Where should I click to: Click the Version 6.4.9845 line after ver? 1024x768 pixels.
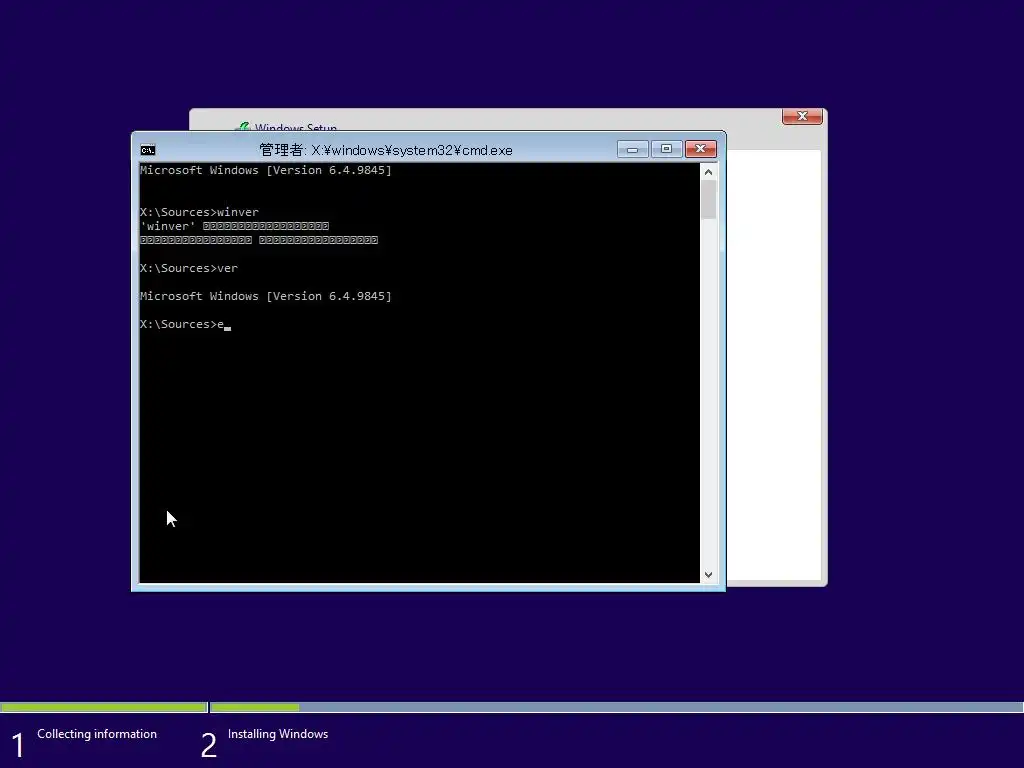pos(266,296)
